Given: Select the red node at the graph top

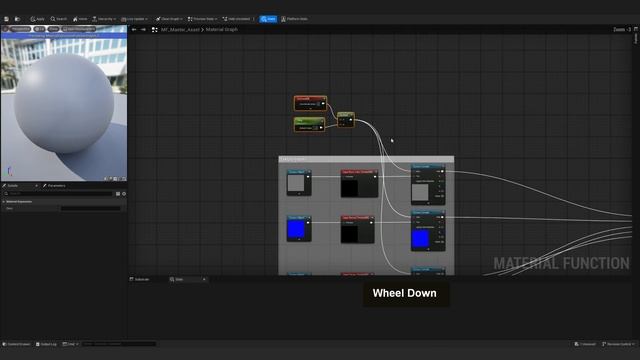Looking at the screenshot, I should pos(310,103).
